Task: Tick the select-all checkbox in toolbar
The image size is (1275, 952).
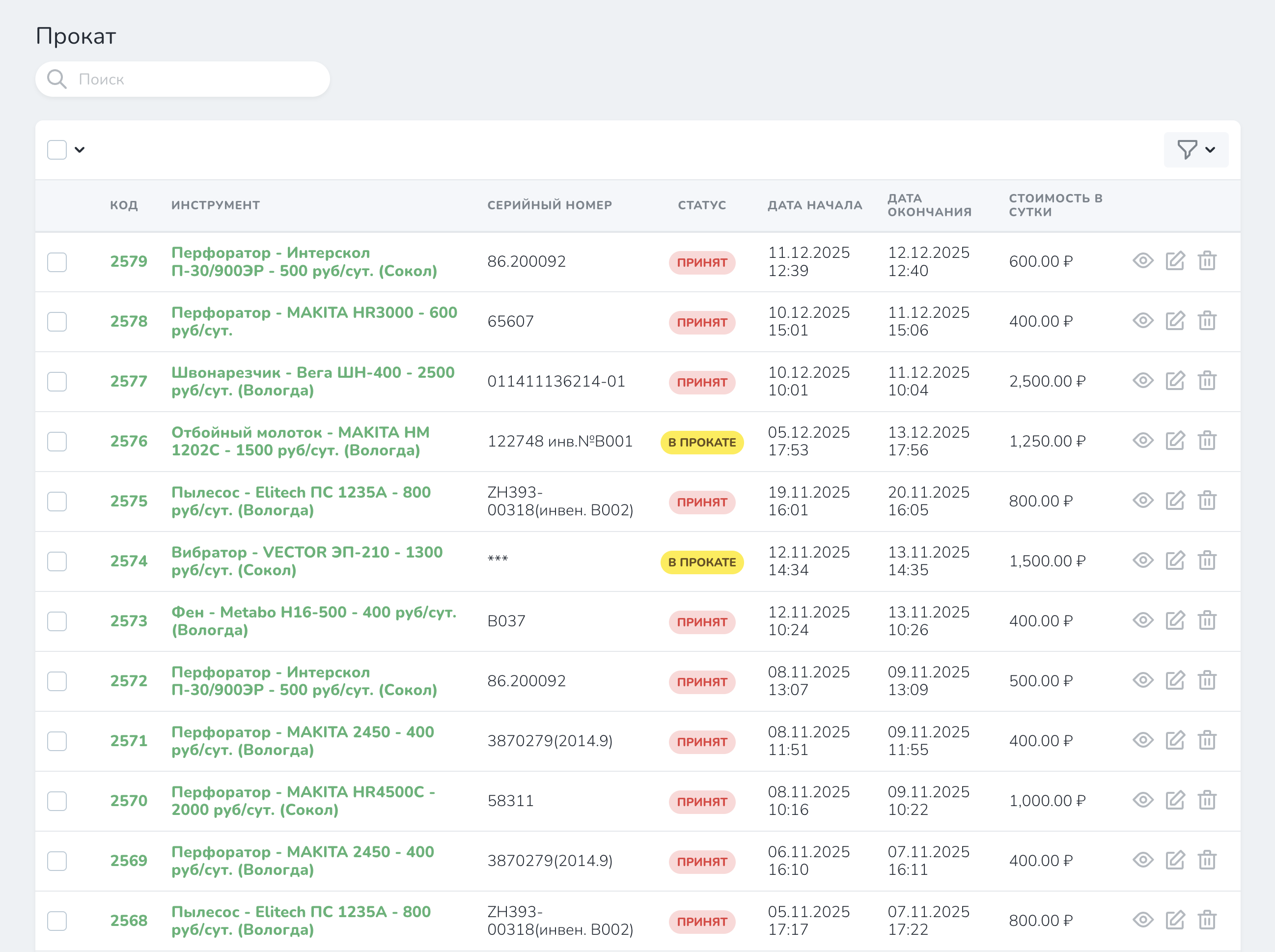Action: pos(57,150)
